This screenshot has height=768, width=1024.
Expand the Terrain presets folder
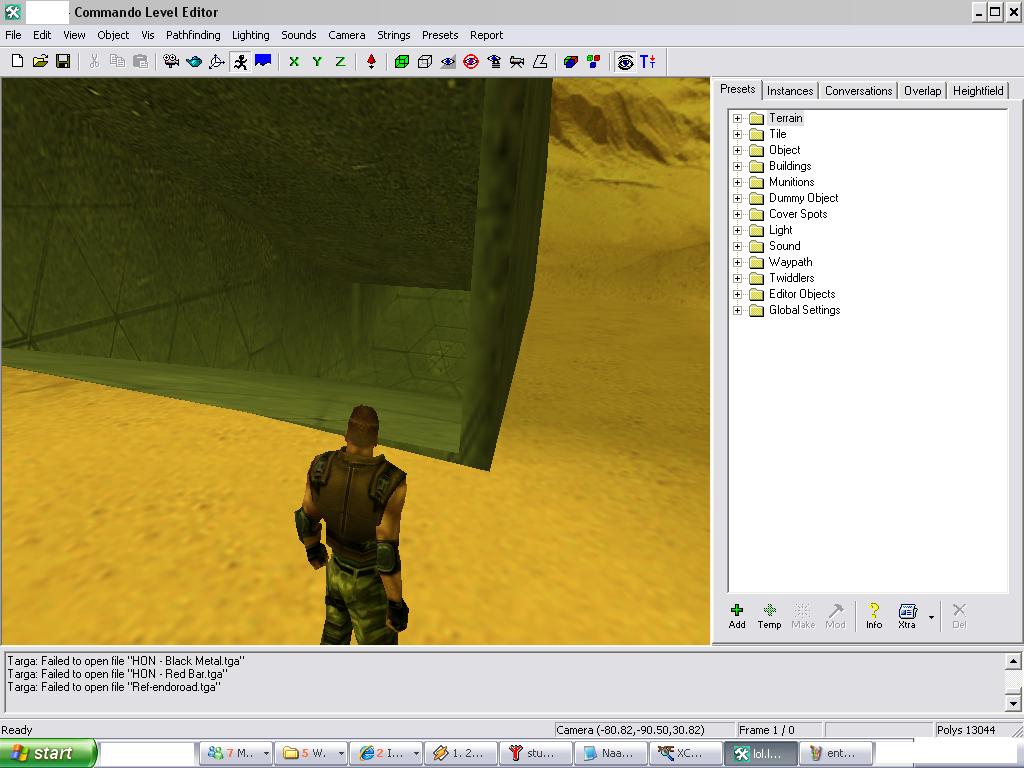pyautogui.click(x=738, y=118)
